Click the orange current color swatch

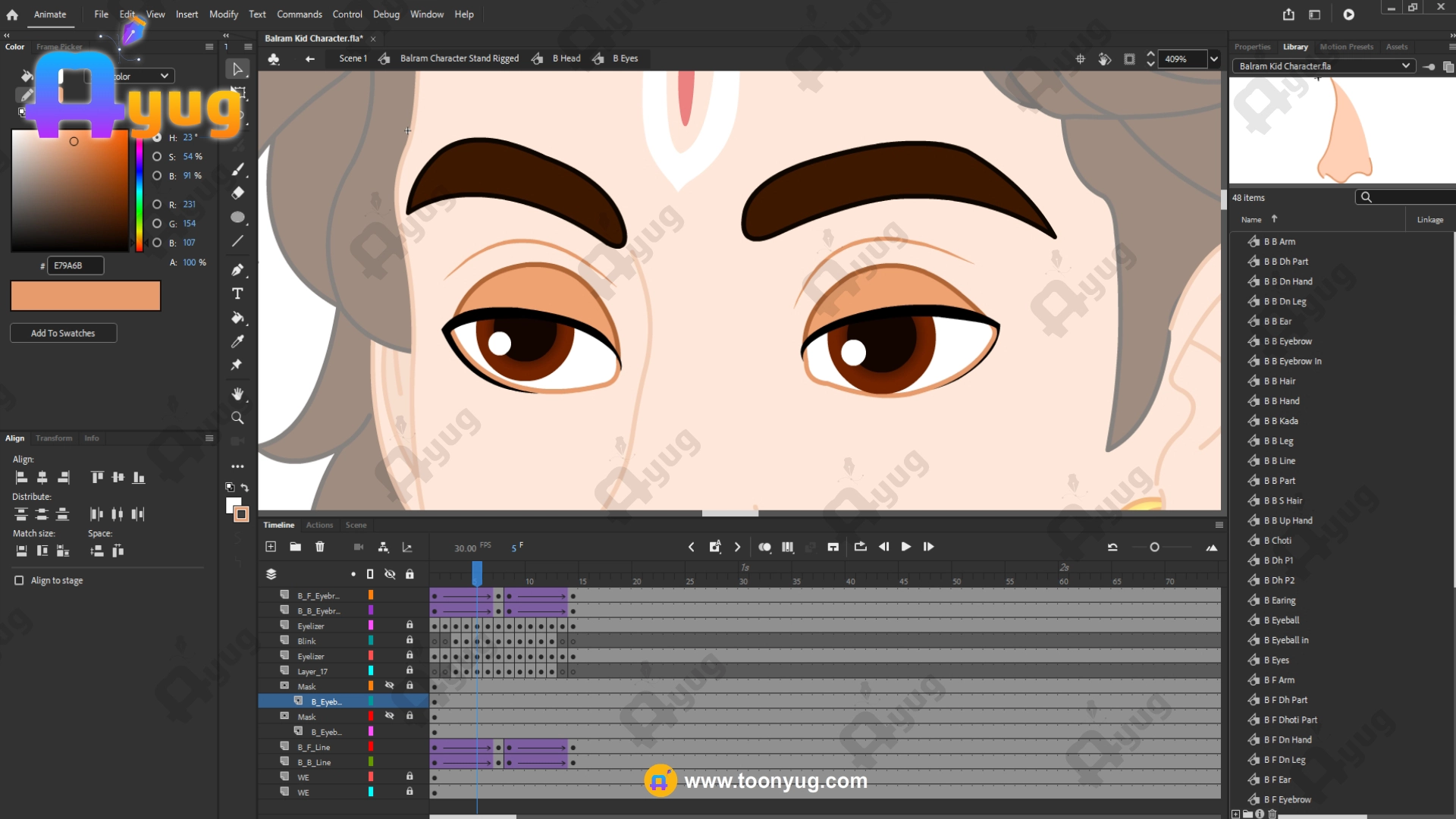(86, 296)
